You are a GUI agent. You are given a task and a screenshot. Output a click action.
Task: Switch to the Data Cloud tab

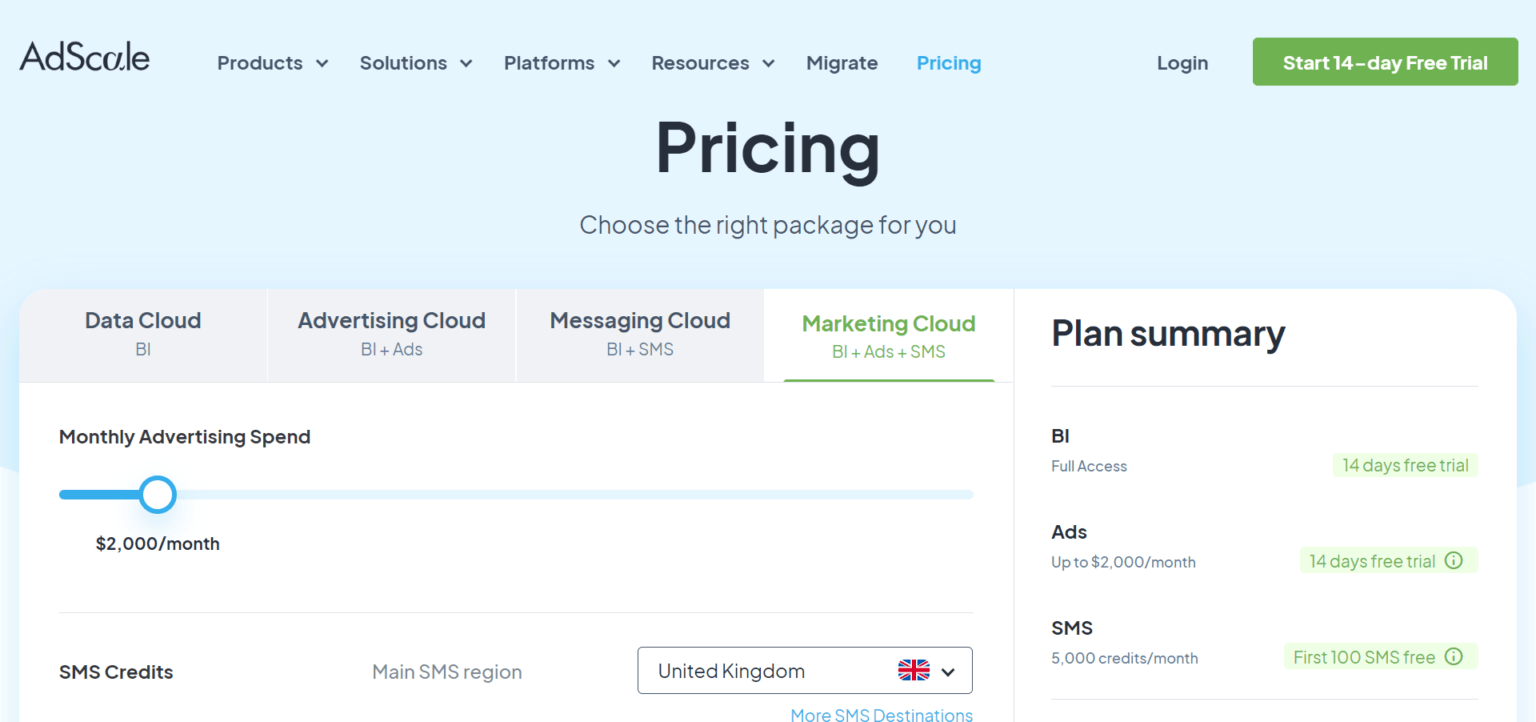pyautogui.click(x=142, y=334)
